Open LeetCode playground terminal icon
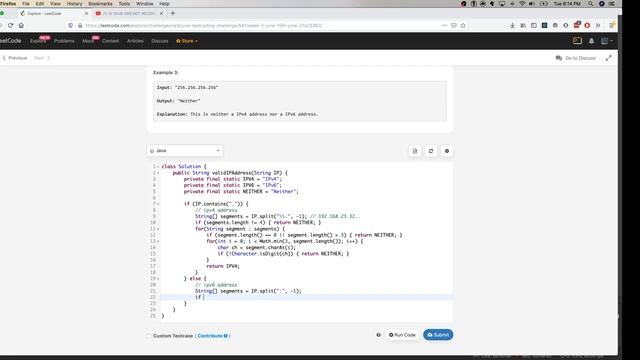Image resolution: width=640 pixels, height=360 pixels. pyautogui.click(x=577, y=41)
